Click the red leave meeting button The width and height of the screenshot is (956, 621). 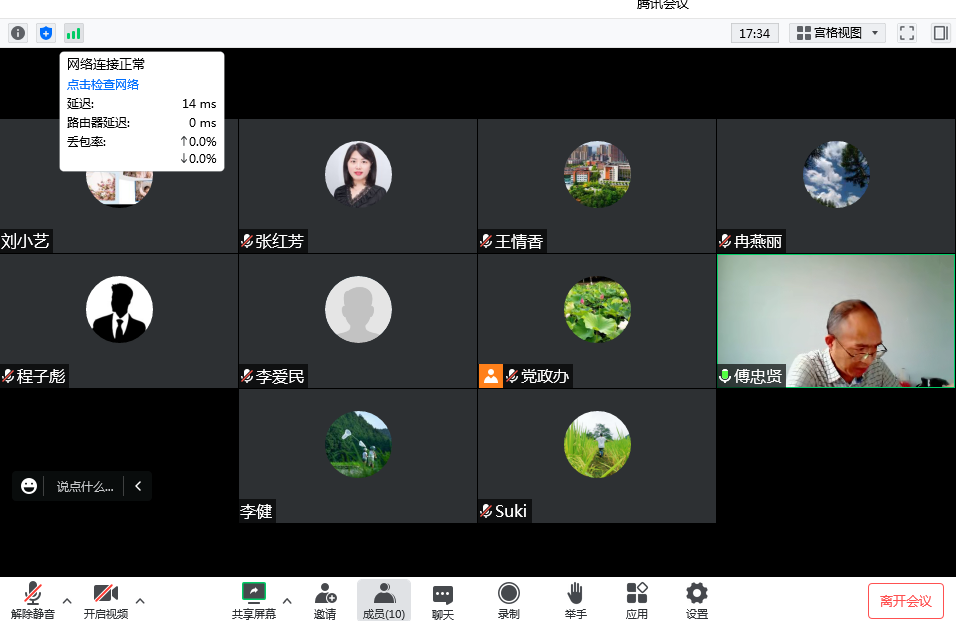pyautogui.click(x=905, y=601)
